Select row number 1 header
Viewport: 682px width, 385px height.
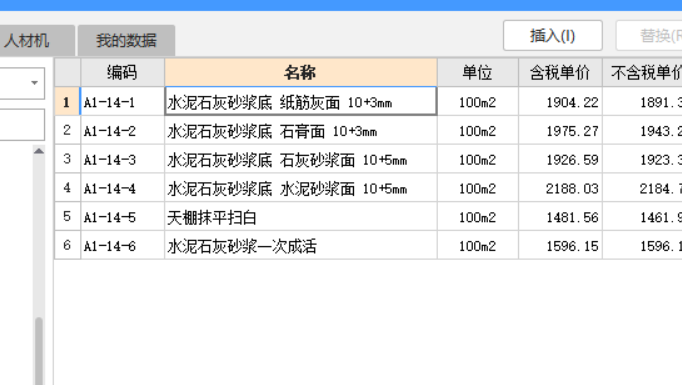tap(67, 101)
